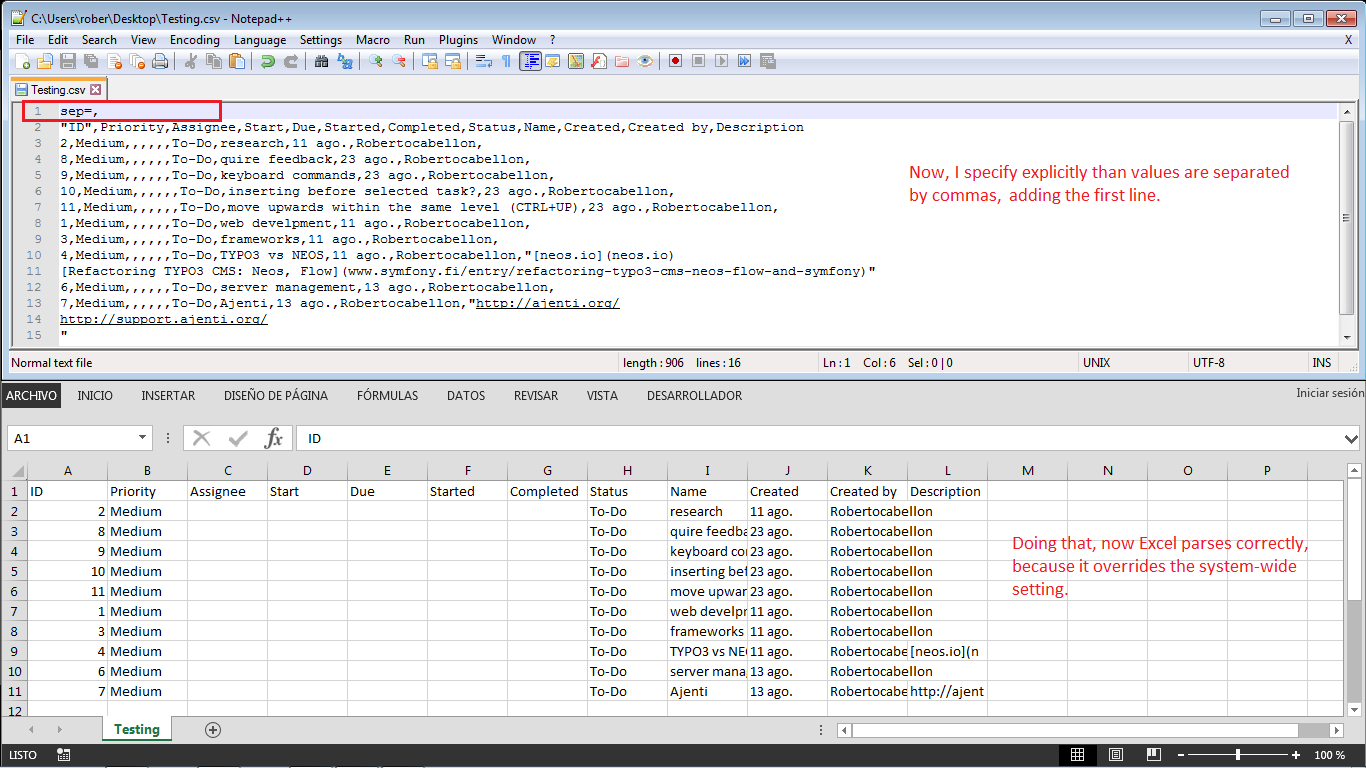Viewport: 1366px width, 768px height.
Task: Click the Function List icon in toolbar
Action: click(x=598, y=61)
